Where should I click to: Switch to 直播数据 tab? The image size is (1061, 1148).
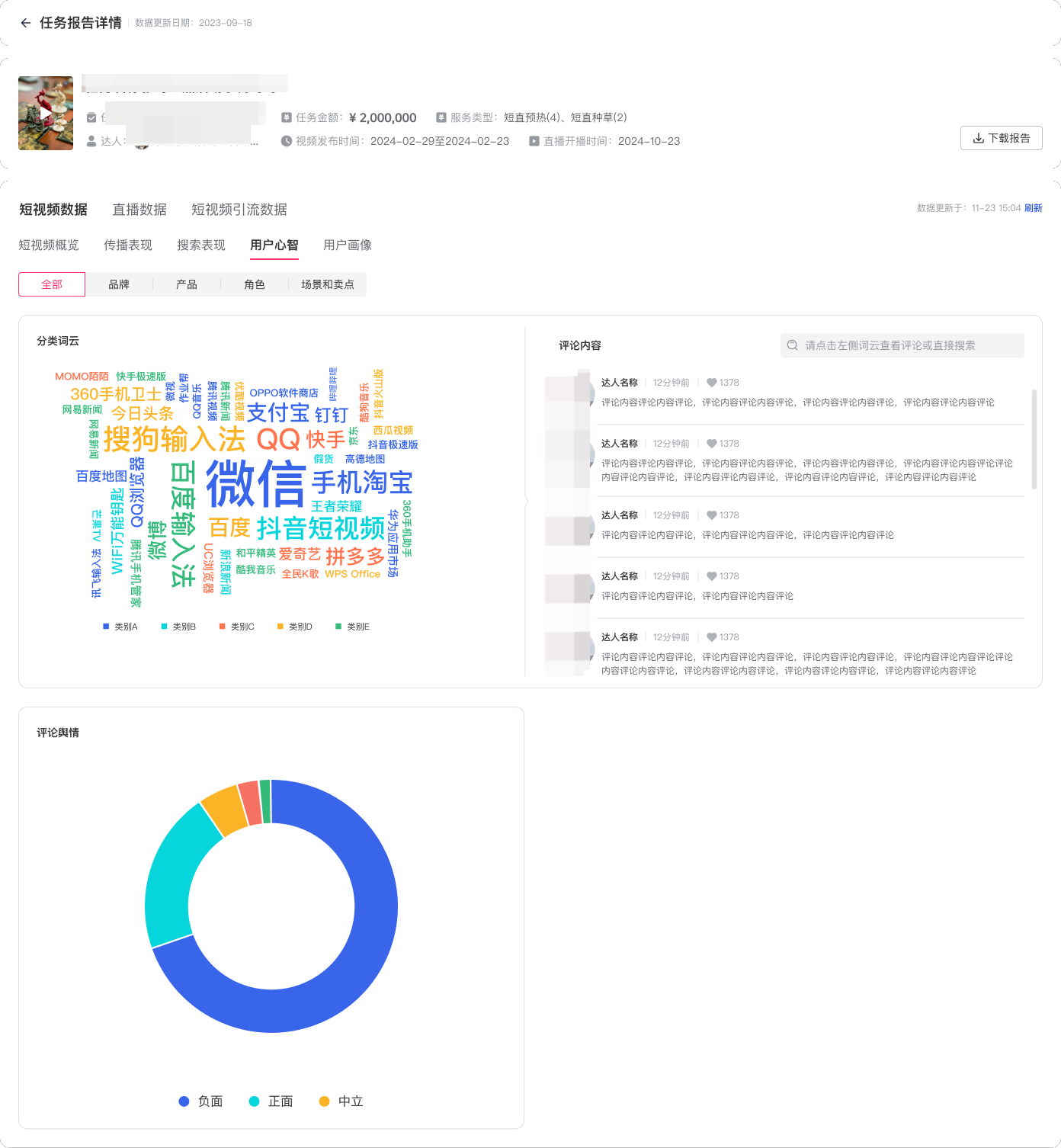139,210
